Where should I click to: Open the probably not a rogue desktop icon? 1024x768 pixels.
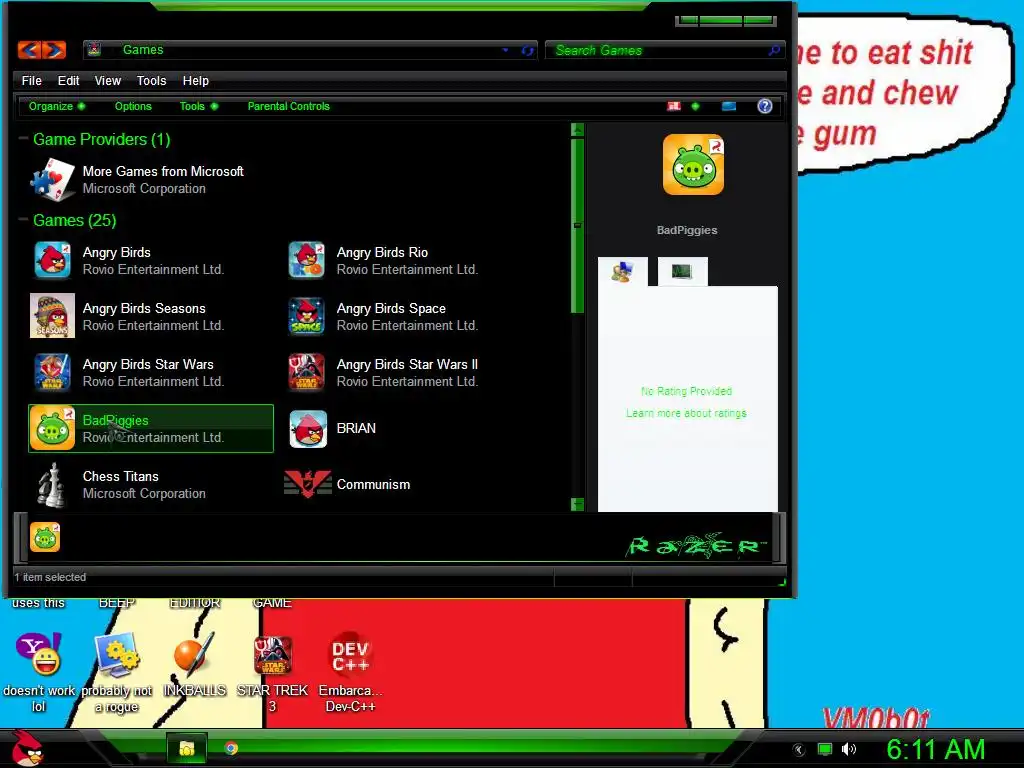[117, 672]
